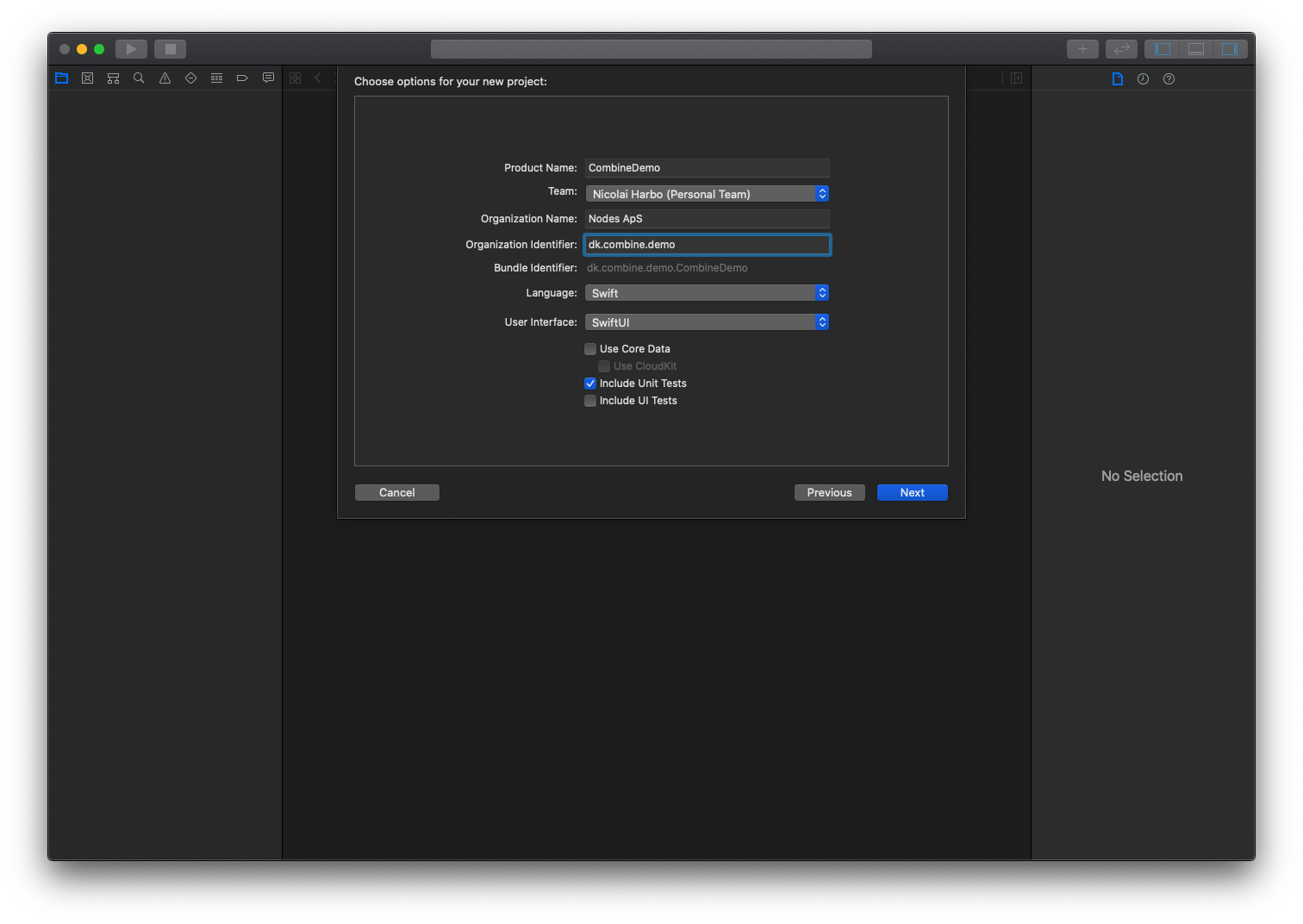Click the yellow minimize window button

coord(82,49)
